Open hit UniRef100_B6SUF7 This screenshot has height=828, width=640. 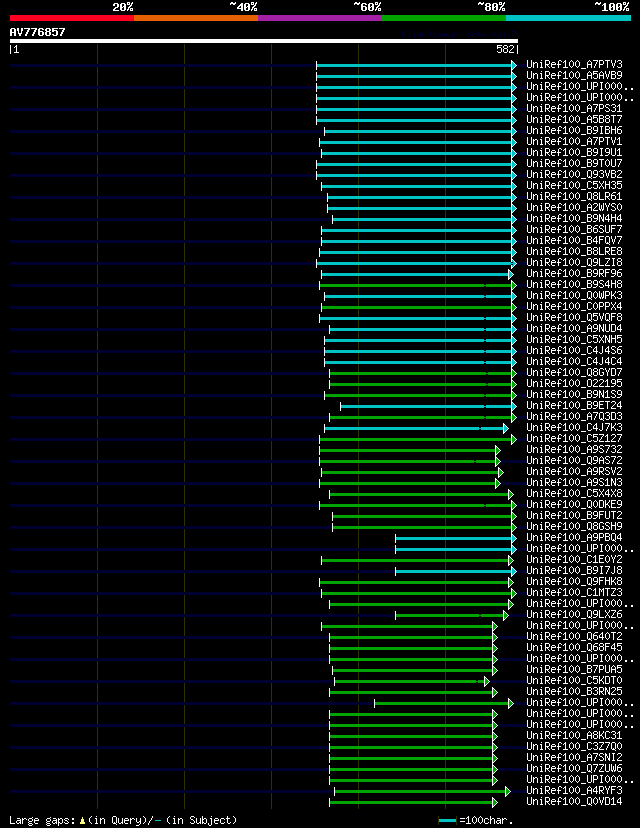[574, 229]
